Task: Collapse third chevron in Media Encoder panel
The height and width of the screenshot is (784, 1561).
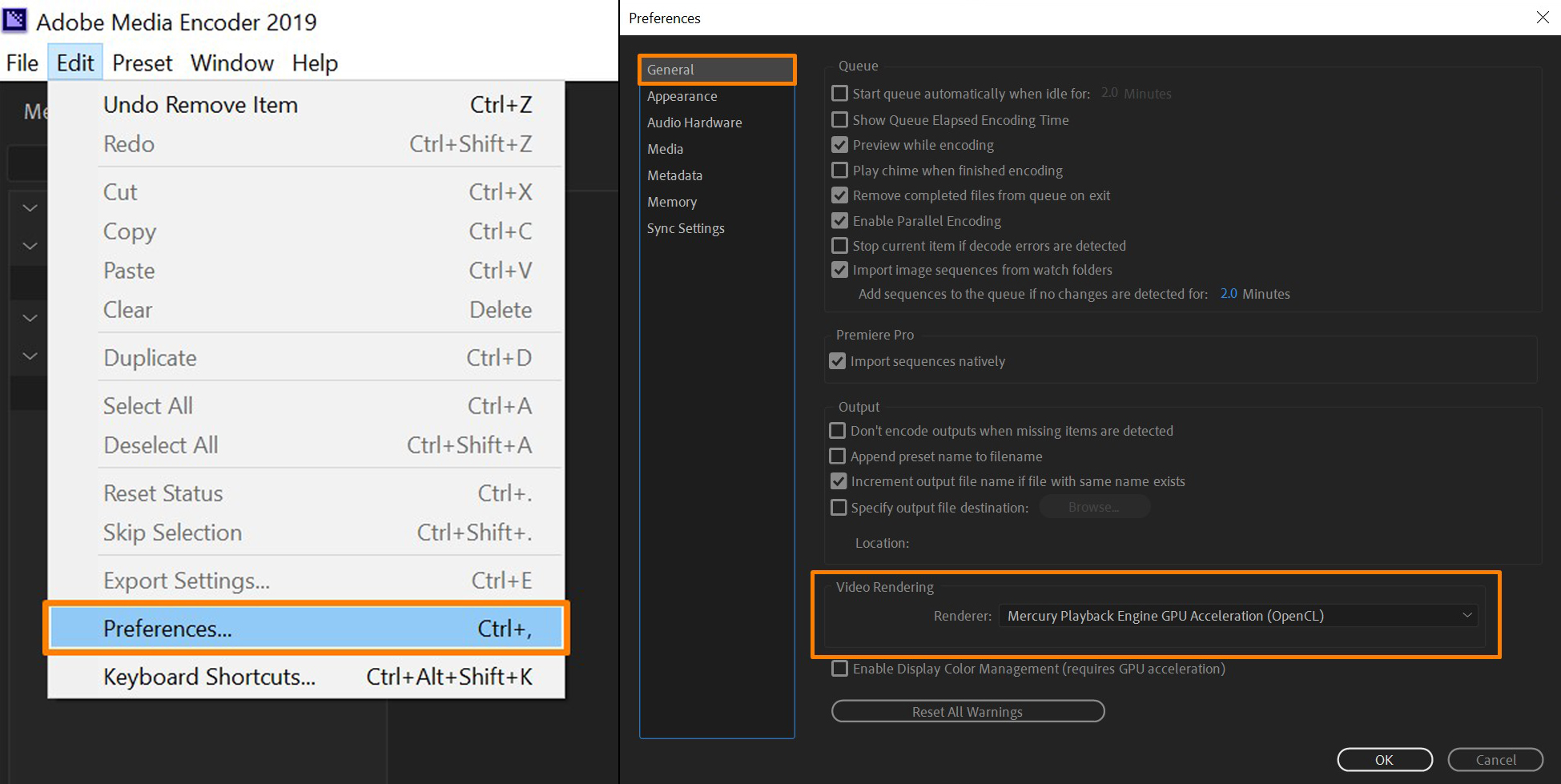Action: coord(30,318)
